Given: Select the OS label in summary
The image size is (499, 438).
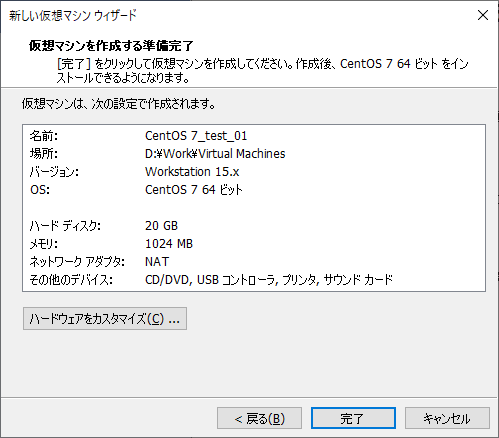Looking at the screenshot, I should tap(40, 190).
